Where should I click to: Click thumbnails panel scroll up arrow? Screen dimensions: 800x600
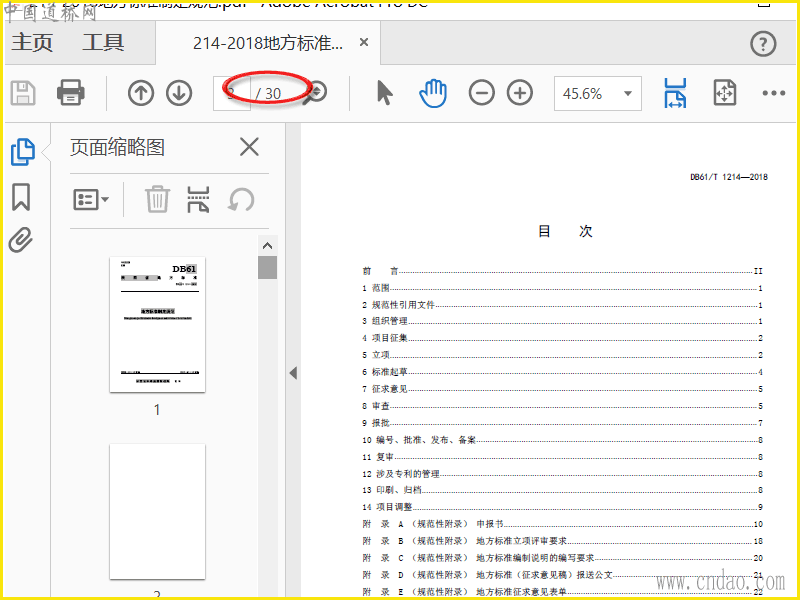[267, 246]
